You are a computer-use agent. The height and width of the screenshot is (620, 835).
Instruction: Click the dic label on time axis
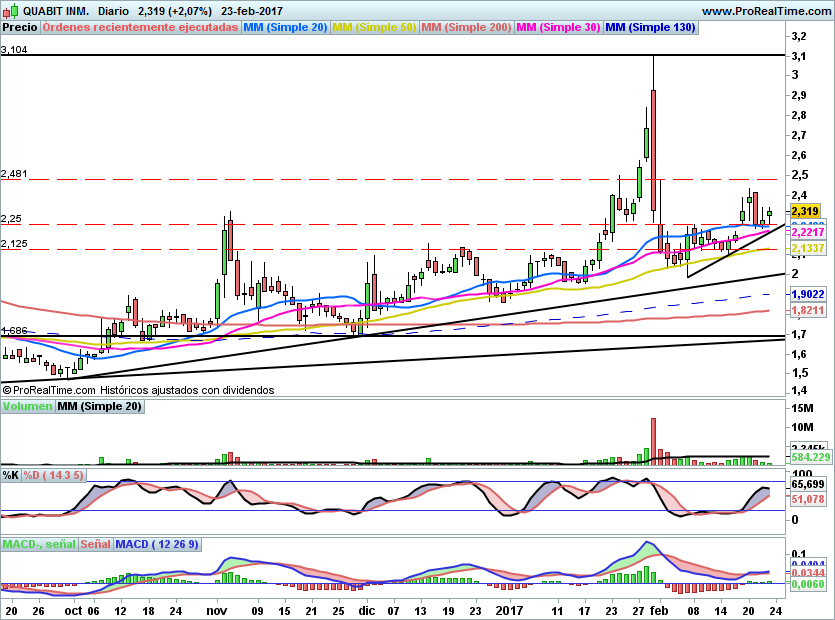point(366,610)
